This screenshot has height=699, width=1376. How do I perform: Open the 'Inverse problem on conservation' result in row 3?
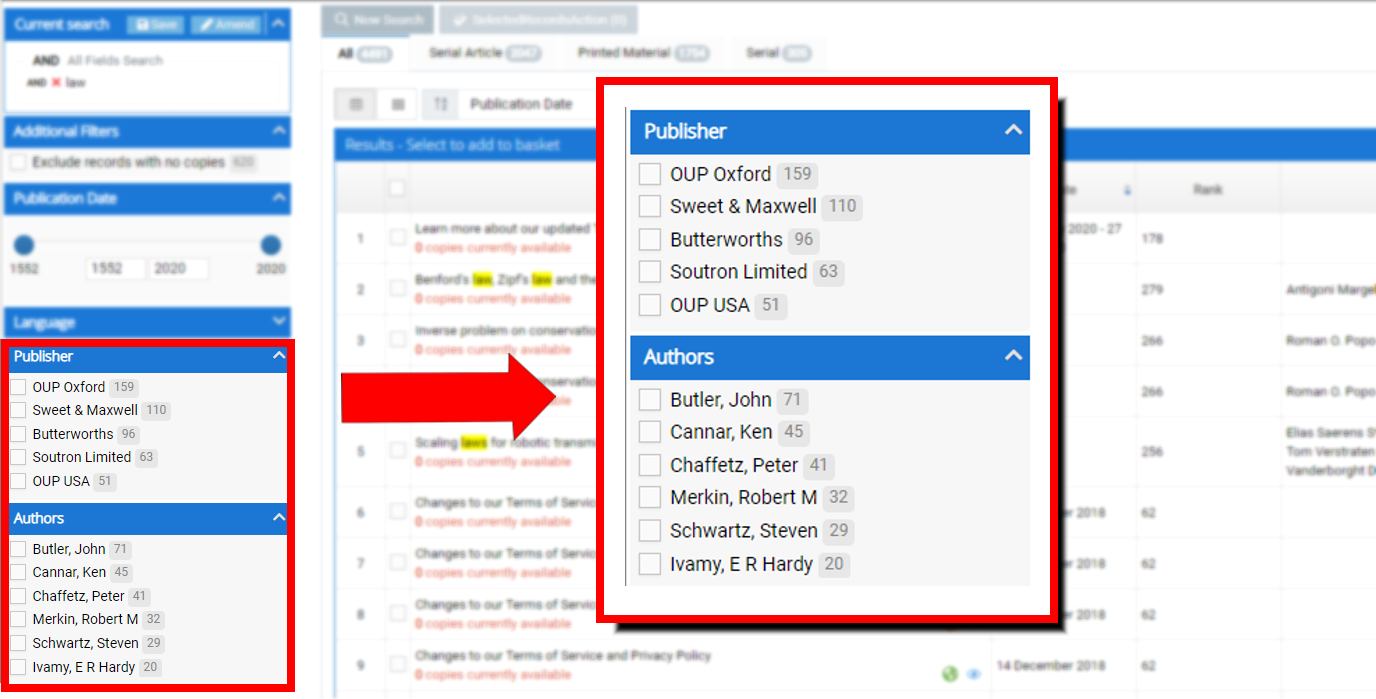tap(505, 332)
